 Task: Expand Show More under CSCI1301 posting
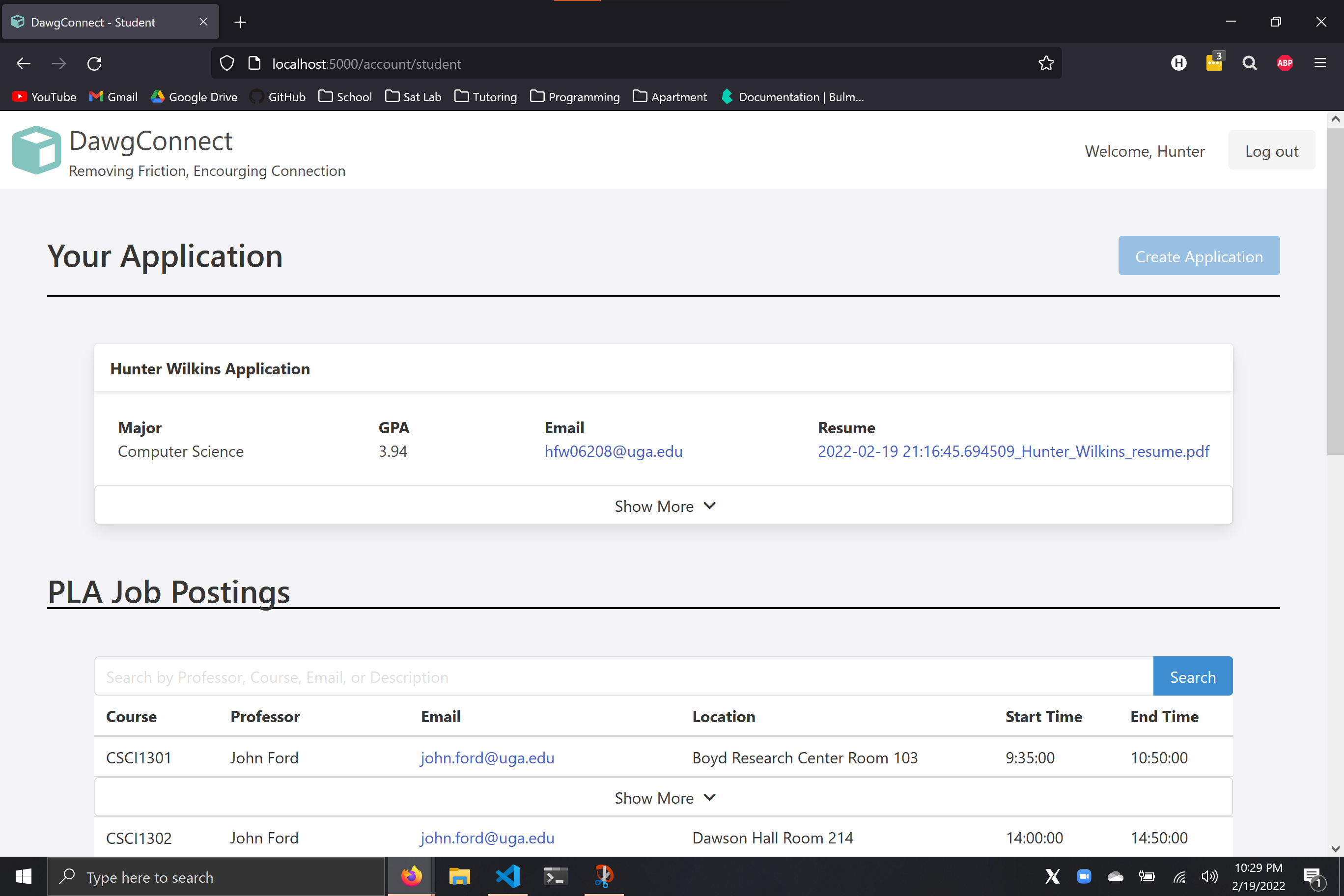[664, 798]
